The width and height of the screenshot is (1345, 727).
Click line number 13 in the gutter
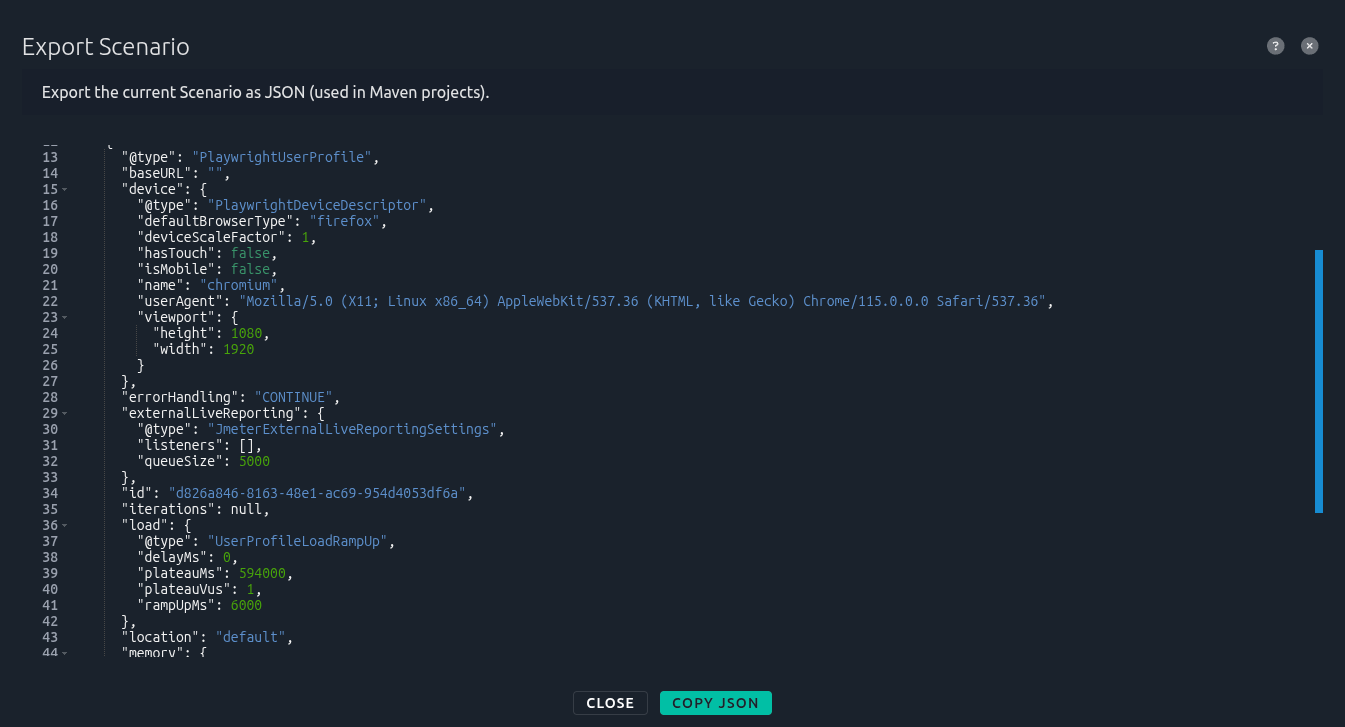(x=49, y=157)
